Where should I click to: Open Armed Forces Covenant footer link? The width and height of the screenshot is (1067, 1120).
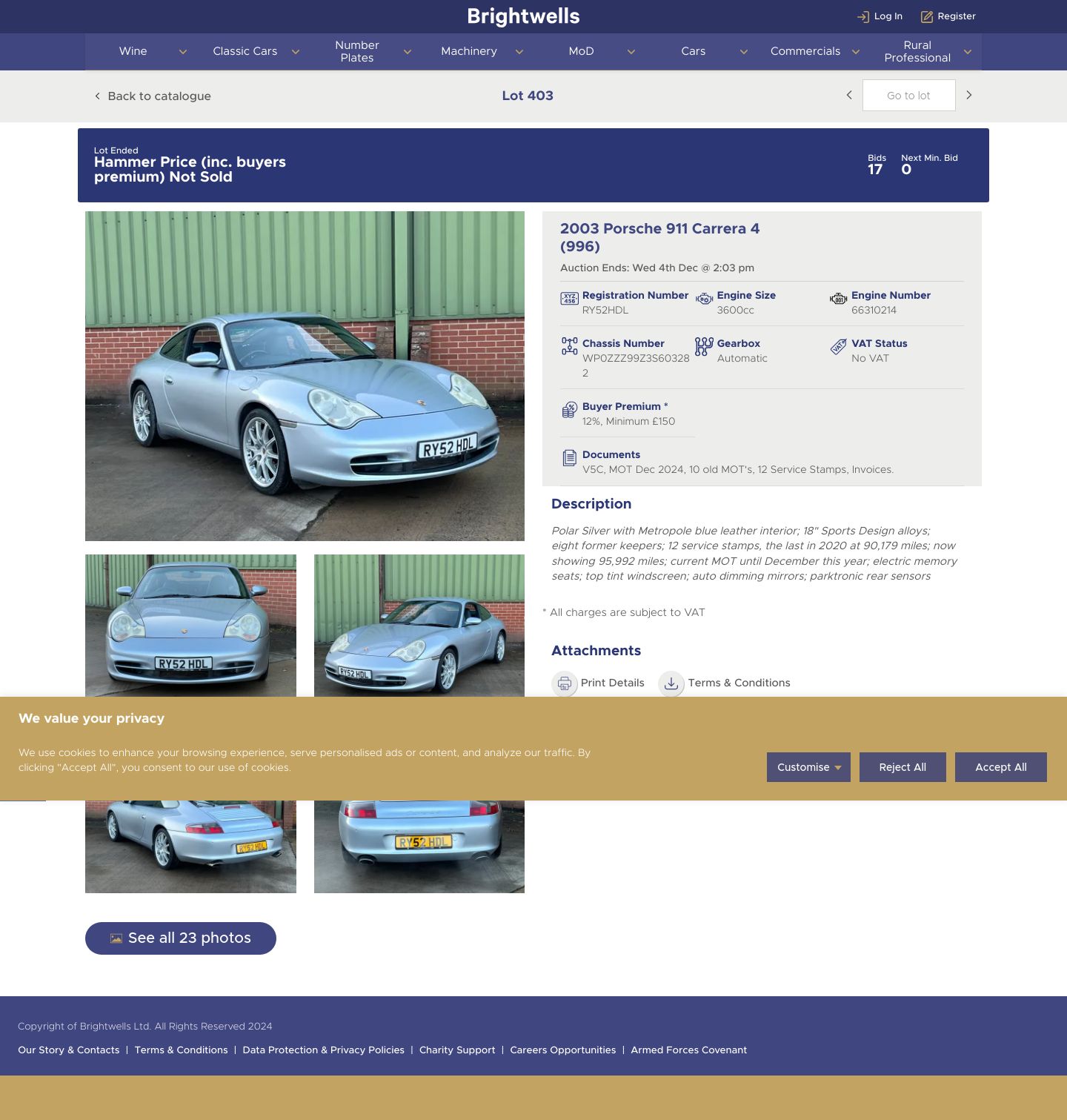pos(689,1050)
